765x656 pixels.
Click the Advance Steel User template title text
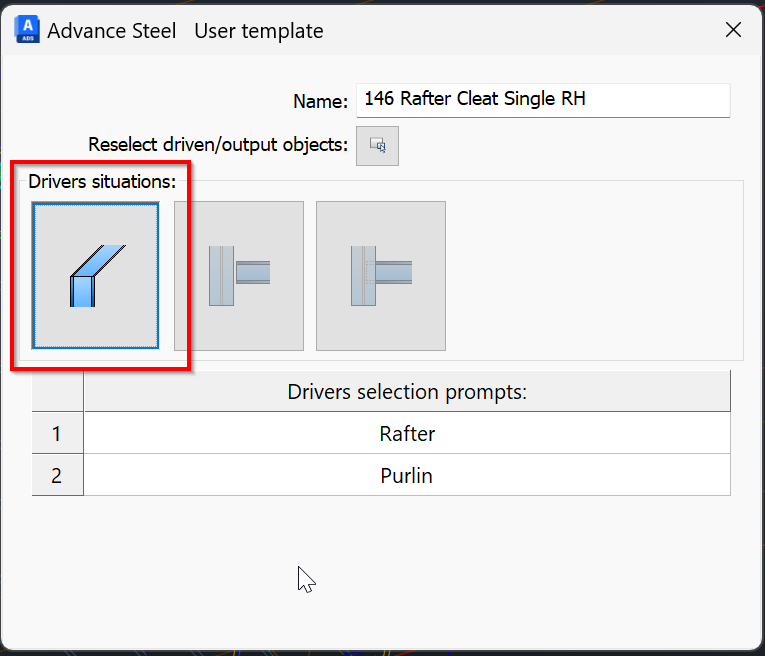tap(185, 31)
